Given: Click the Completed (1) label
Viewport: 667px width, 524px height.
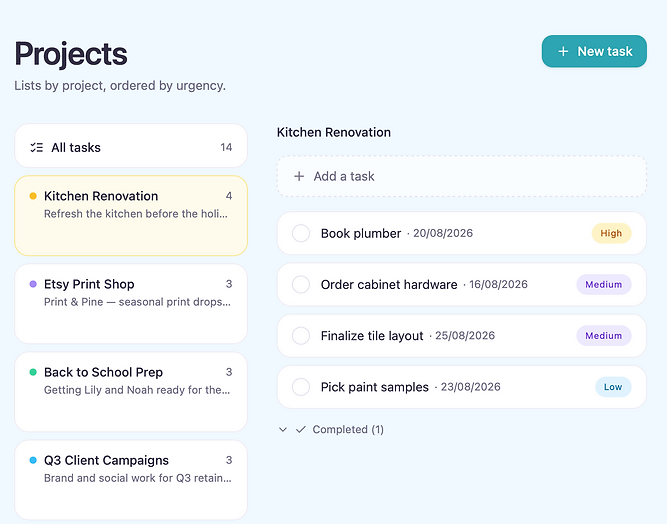Looking at the screenshot, I should click(x=348, y=430).
